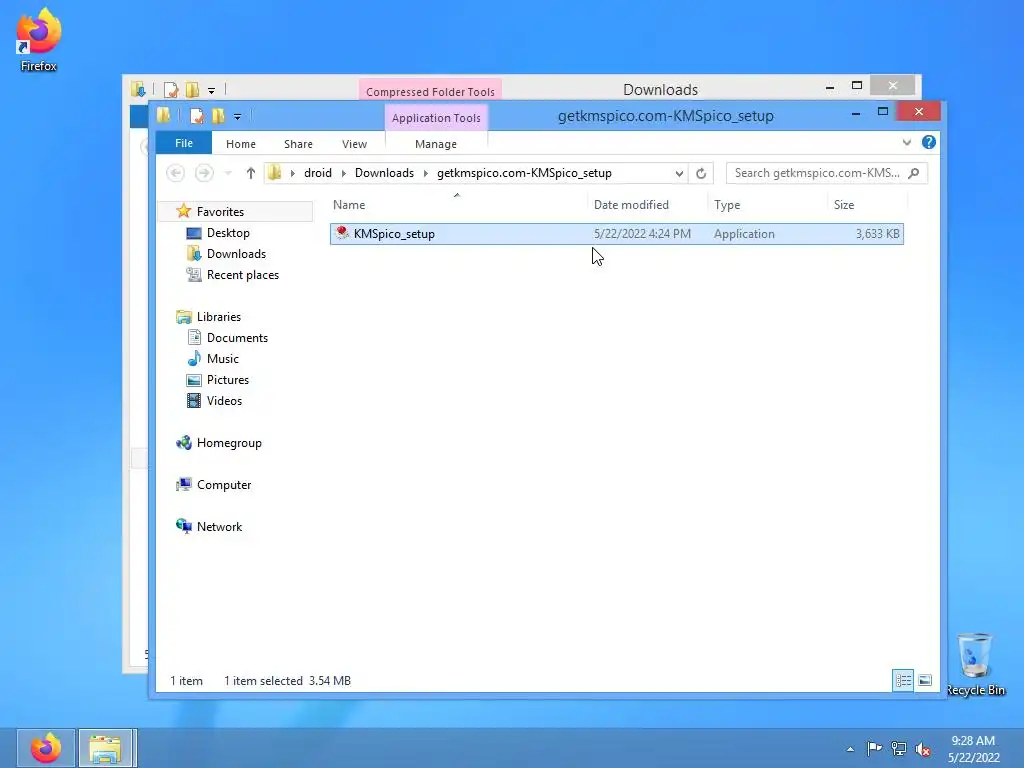1024x768 pixels.
Task: Click New folder icon in quick access toolbar
Action: tap(218, 116)
